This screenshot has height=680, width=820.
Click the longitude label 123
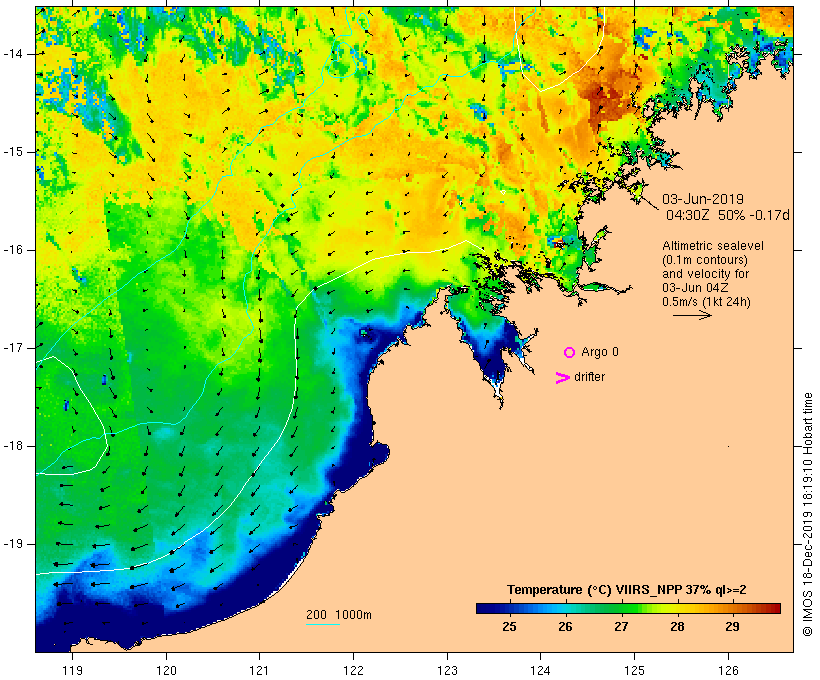pyautogui.click(x=447, y=671)
